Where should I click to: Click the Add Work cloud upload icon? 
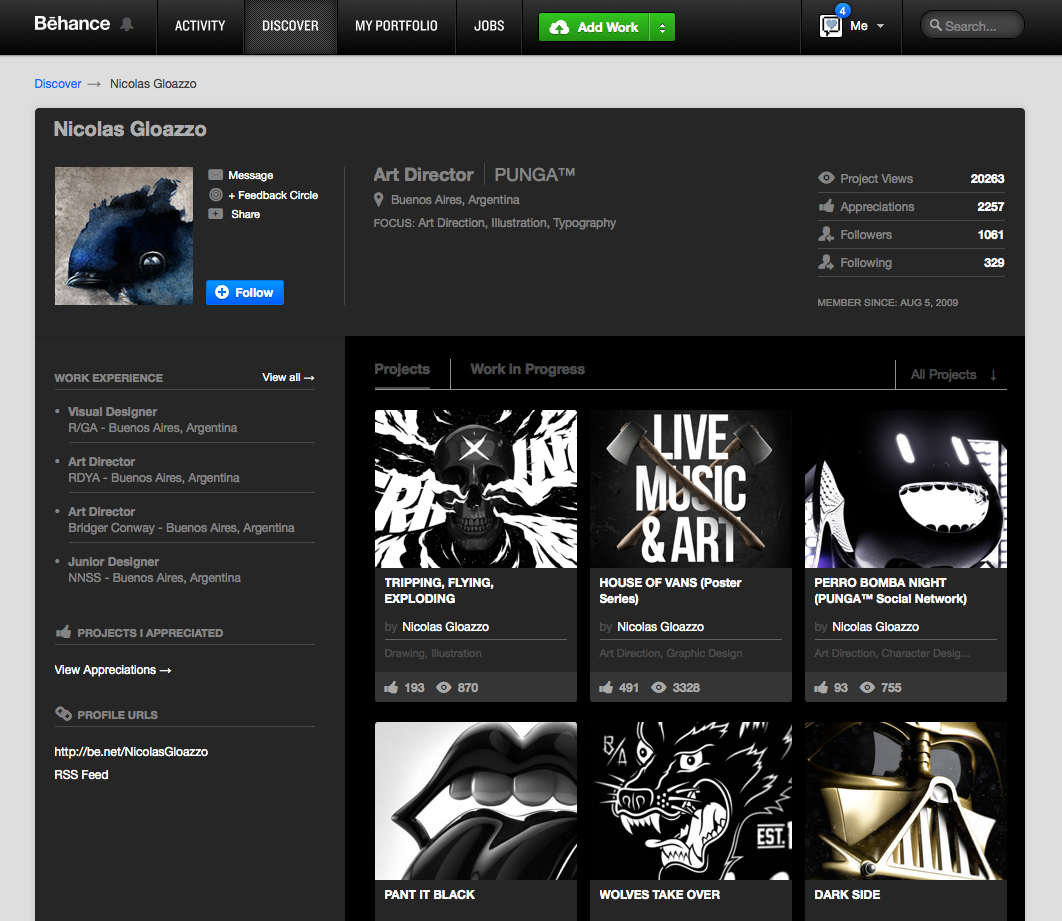point(559,27)
